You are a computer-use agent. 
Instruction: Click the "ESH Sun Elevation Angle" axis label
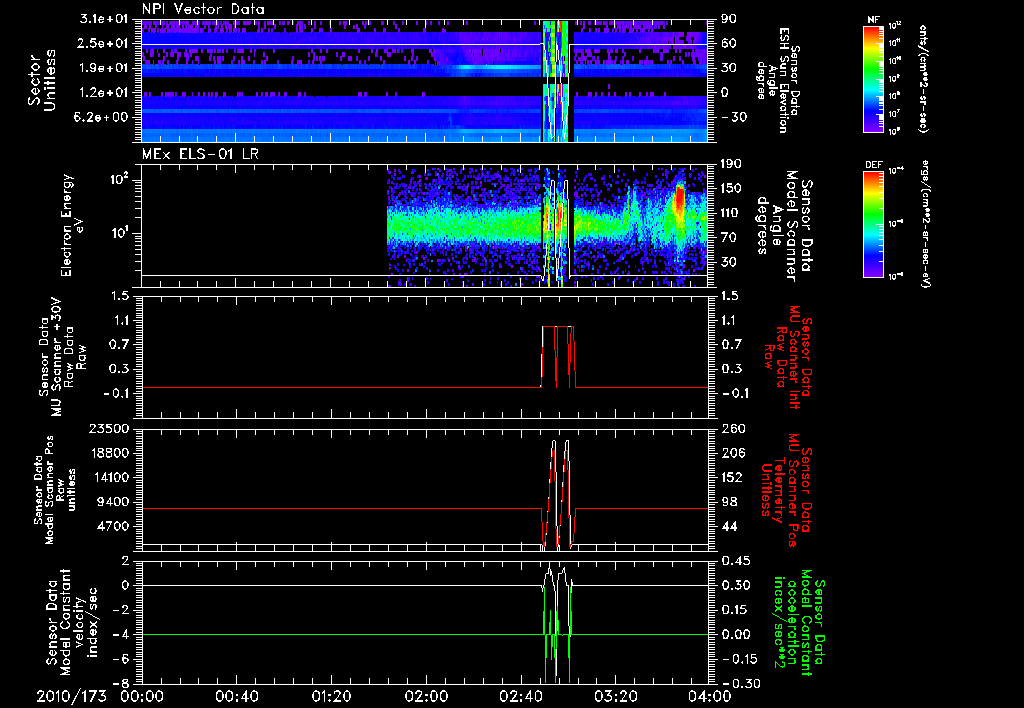[776, 80]
